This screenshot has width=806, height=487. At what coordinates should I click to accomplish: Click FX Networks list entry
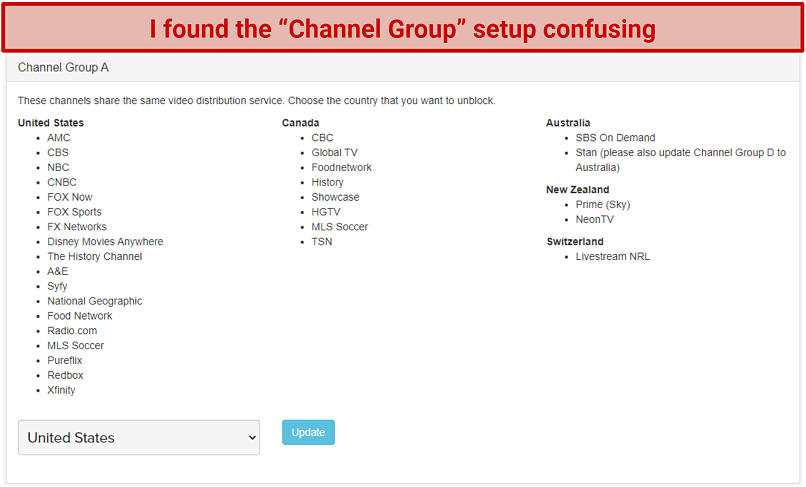pos(77,227)
